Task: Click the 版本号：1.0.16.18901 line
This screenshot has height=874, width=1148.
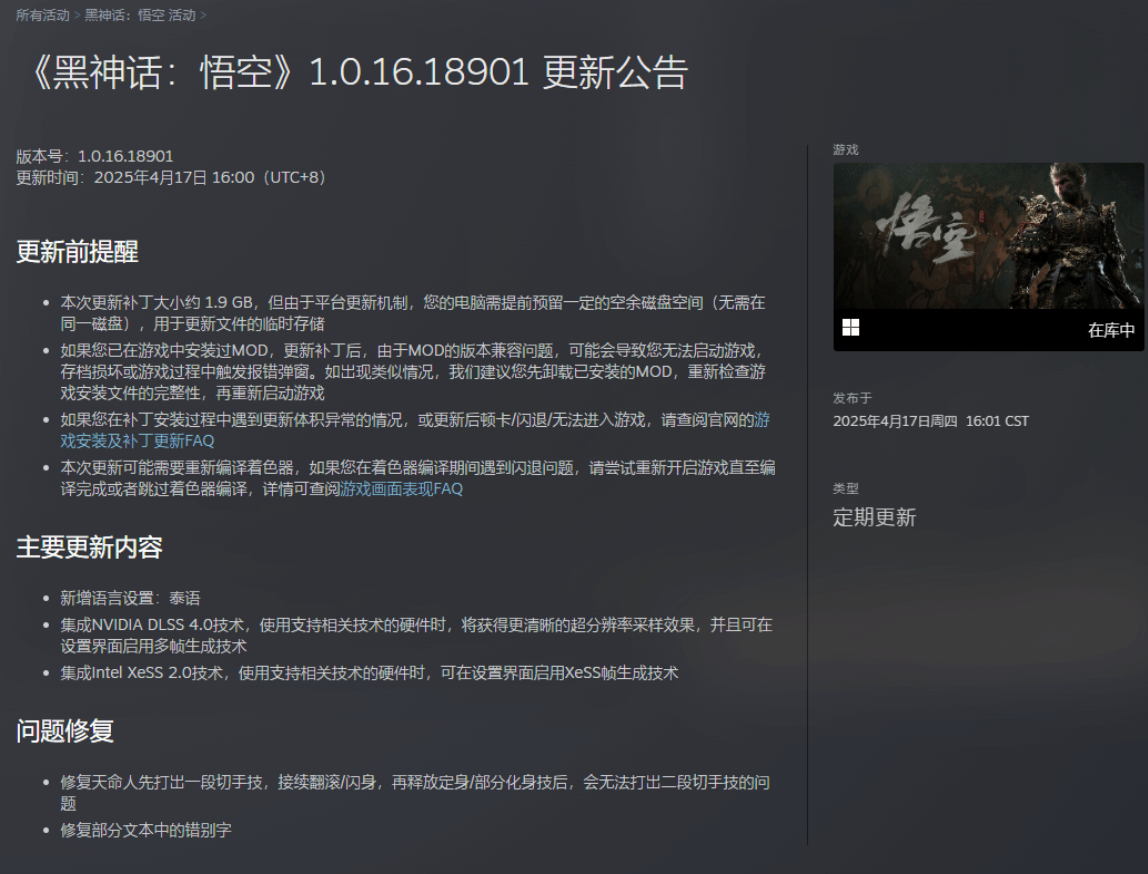Action: click(94, 156)
